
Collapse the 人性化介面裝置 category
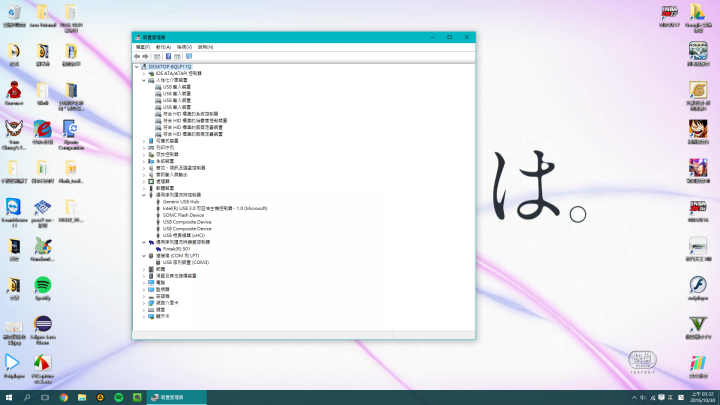coord(144,80)
